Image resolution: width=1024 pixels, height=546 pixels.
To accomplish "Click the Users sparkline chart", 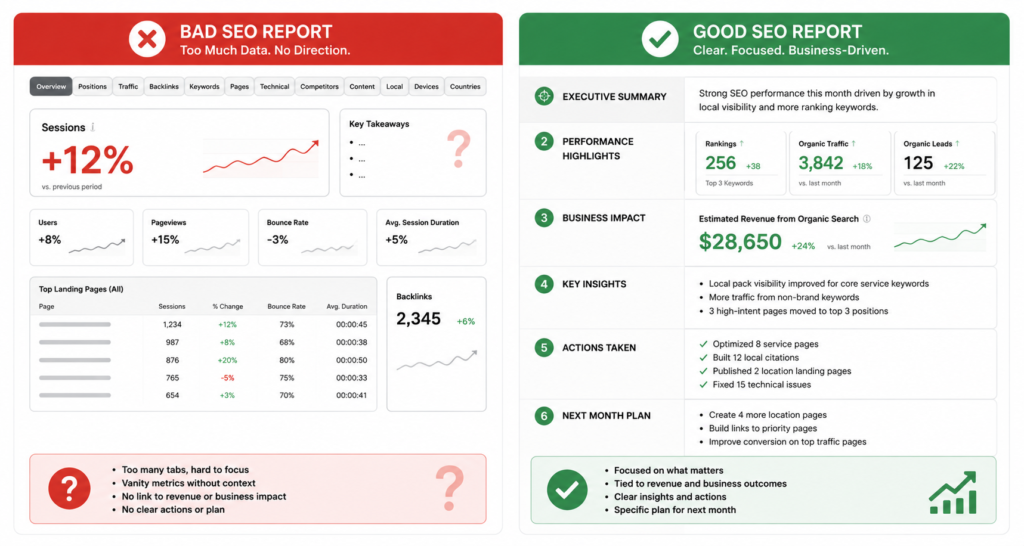I will (97, 246).
